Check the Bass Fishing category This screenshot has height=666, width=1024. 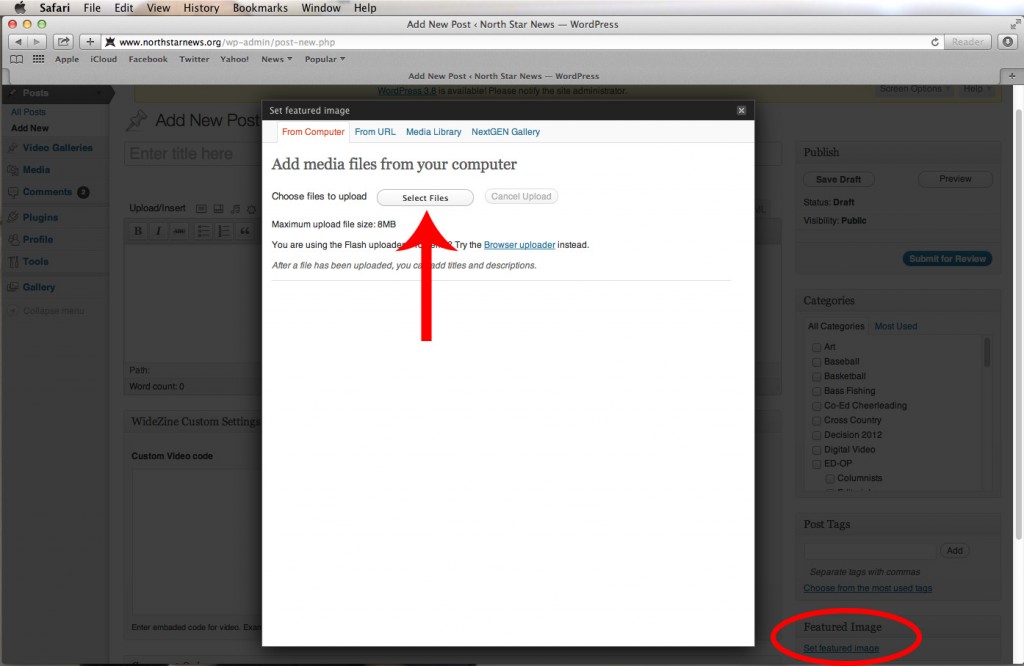(x=816, y=391)
